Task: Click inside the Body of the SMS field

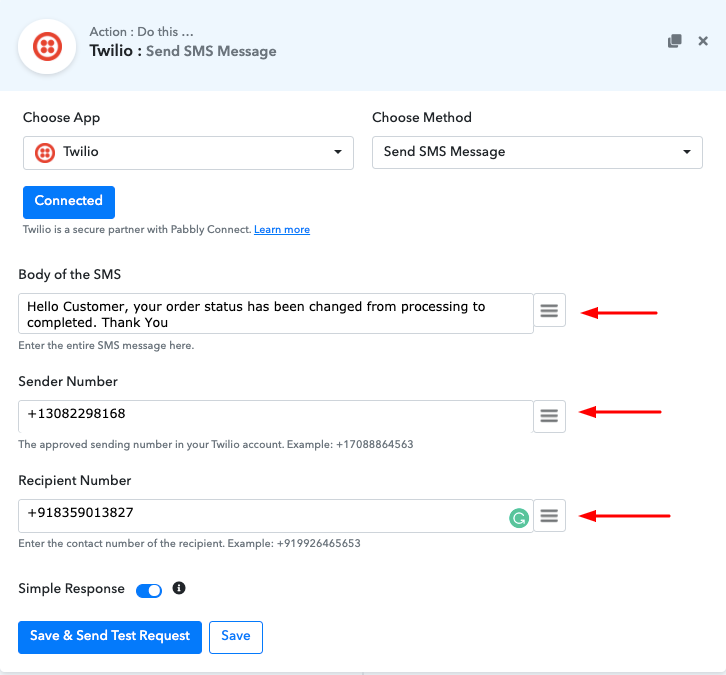Action: click(x=276, y=313)
